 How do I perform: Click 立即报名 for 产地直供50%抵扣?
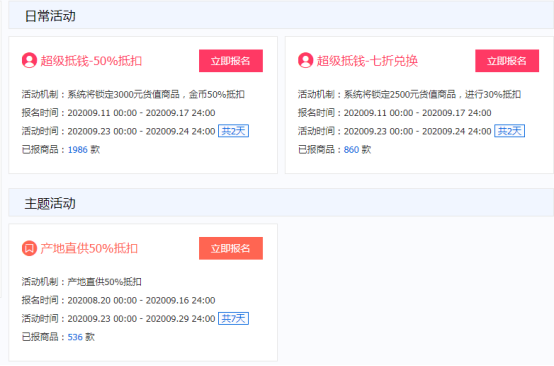231,248
